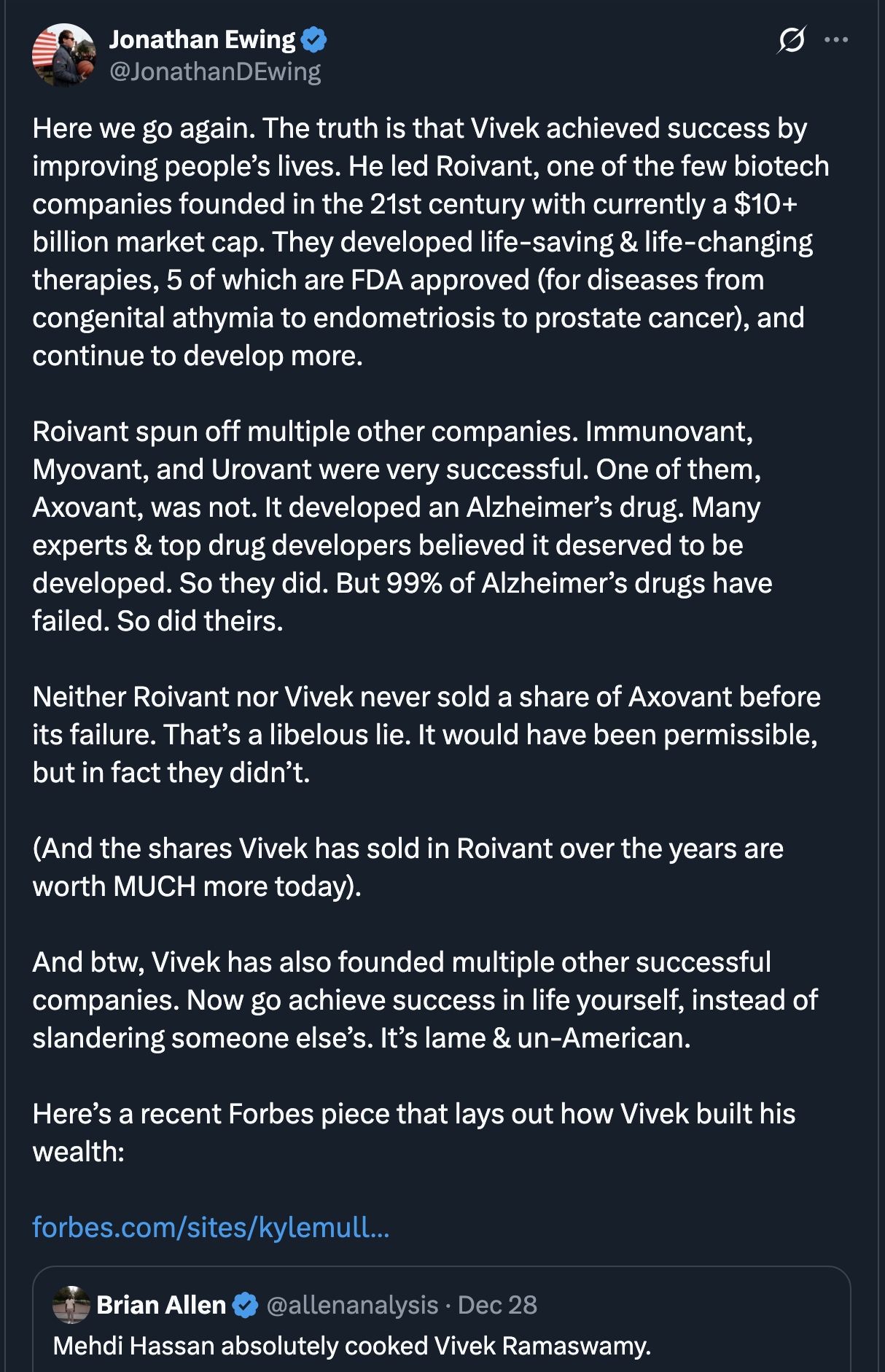Click the middle dot separator before Dec 28
The height and width of the screenshot is (1372, 885).
448,1305
